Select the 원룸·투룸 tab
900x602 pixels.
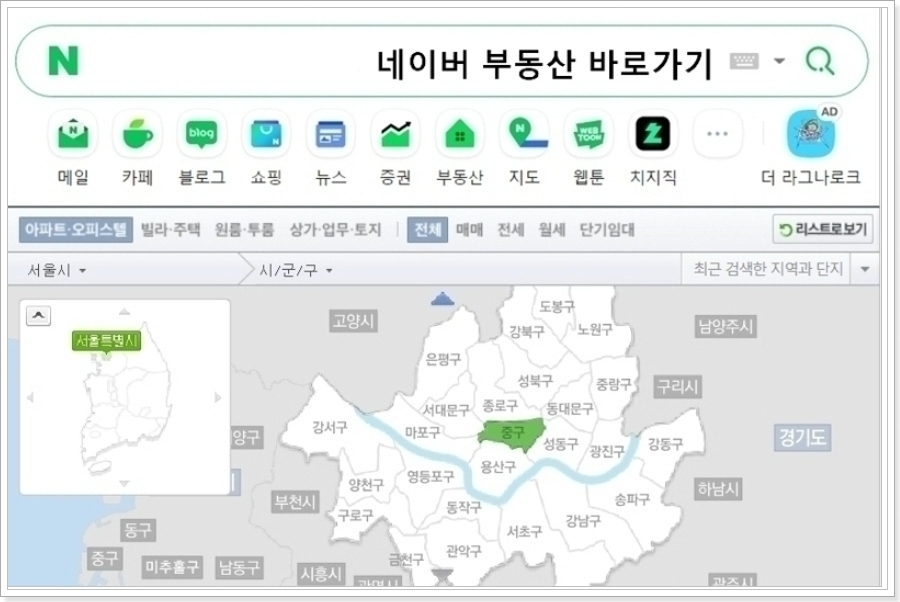tap(244, 230)
